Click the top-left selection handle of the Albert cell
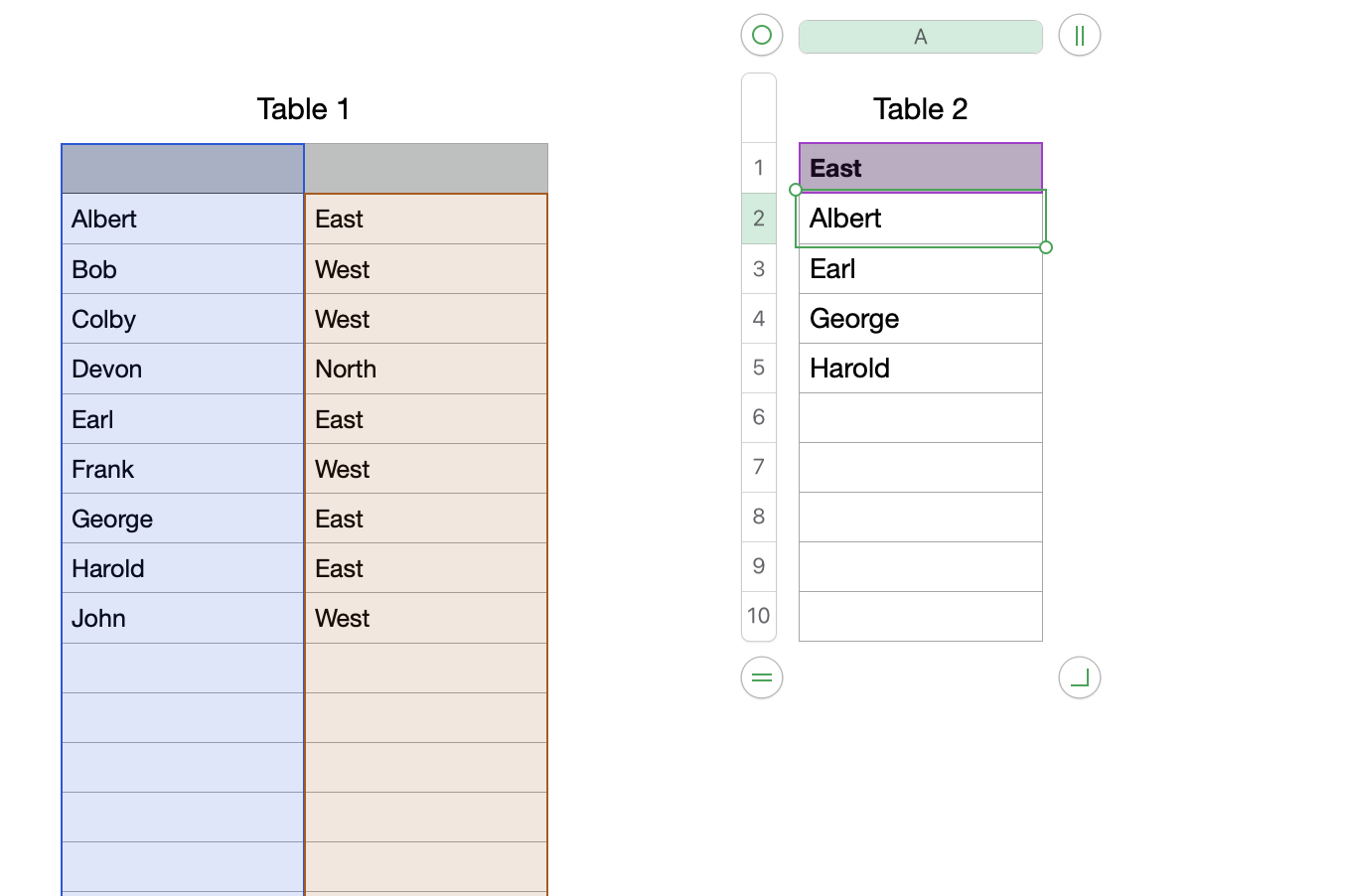The width and height of the screenshot is (1347, 896). (795, 190)
